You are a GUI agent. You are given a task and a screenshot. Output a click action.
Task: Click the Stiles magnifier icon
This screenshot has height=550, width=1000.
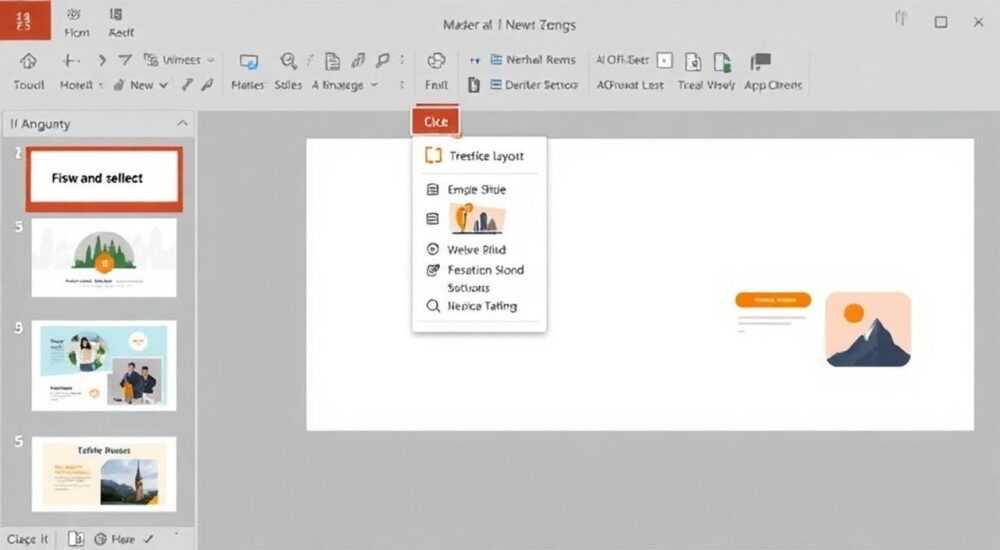click(x=288, y=61)
